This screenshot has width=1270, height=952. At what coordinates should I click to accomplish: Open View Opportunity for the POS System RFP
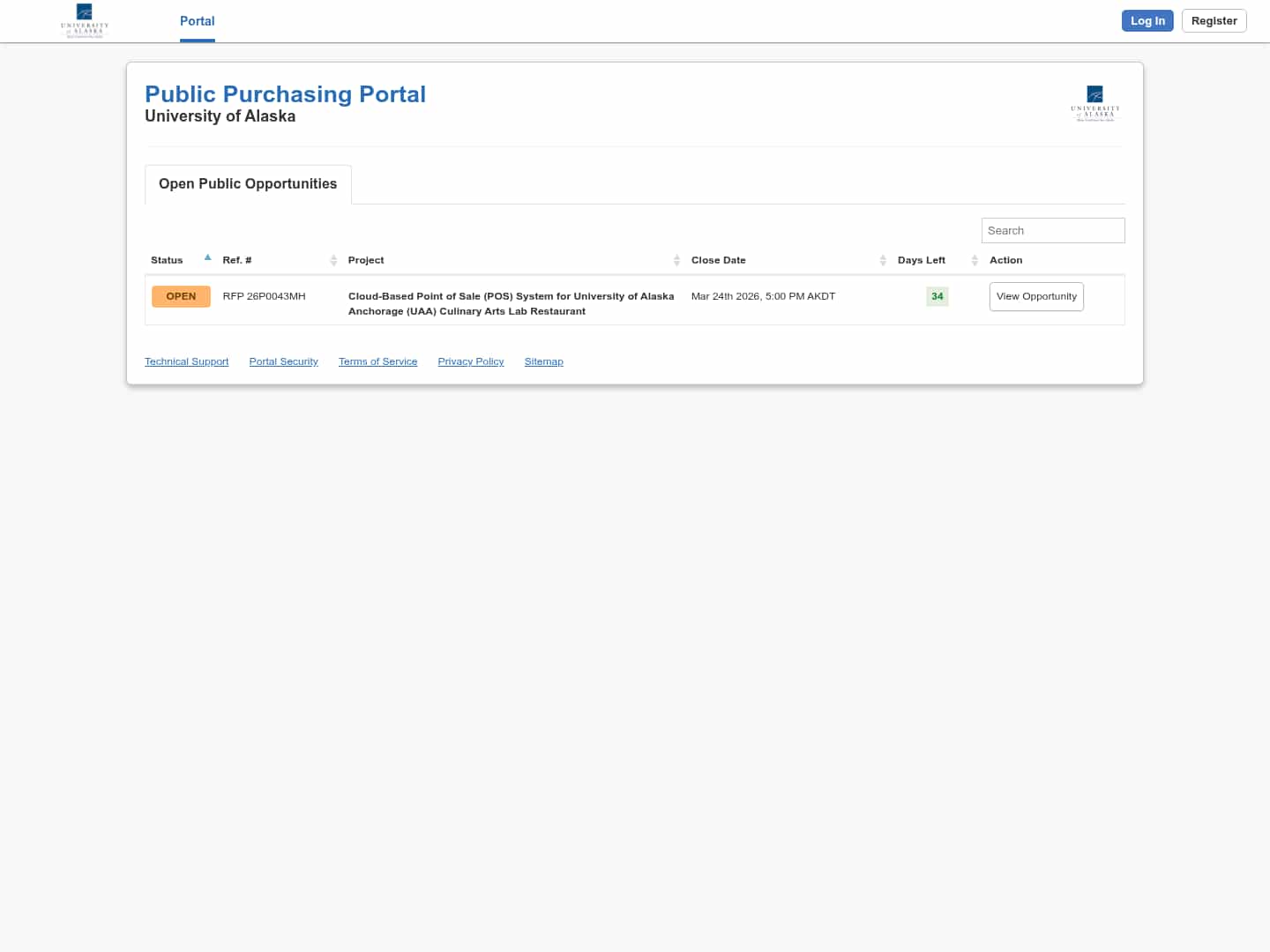[x=1035, y=297]
